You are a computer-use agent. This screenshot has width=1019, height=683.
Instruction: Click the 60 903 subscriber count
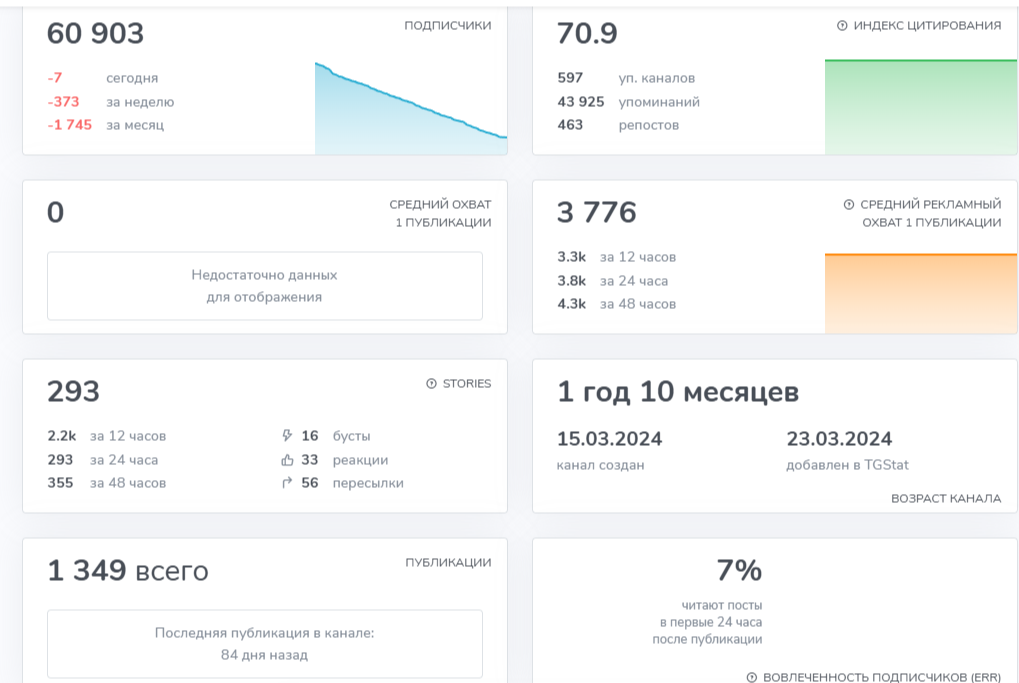tap(96, 34)
